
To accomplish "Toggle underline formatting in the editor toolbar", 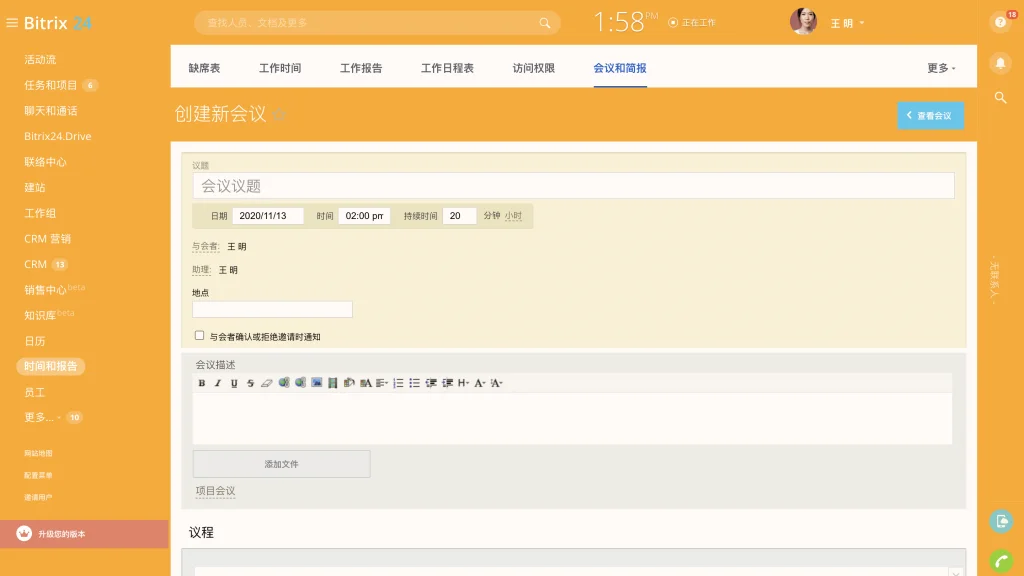I will click(234, 383).
